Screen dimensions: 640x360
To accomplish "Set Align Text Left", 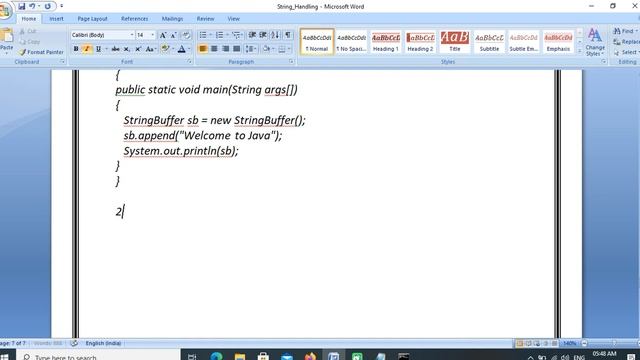I will 202,49.
